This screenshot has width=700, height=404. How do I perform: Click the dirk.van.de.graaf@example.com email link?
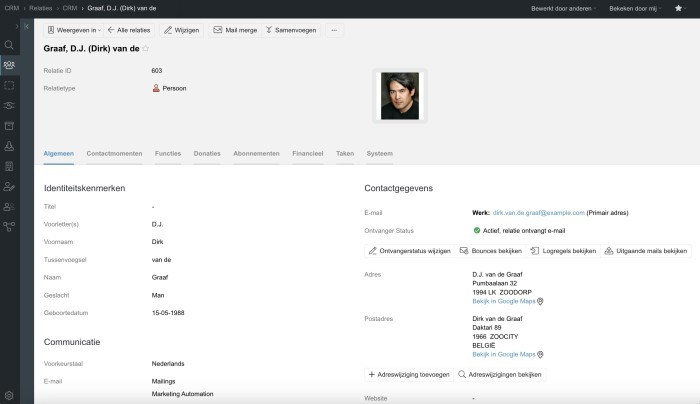tap(538, 213)
